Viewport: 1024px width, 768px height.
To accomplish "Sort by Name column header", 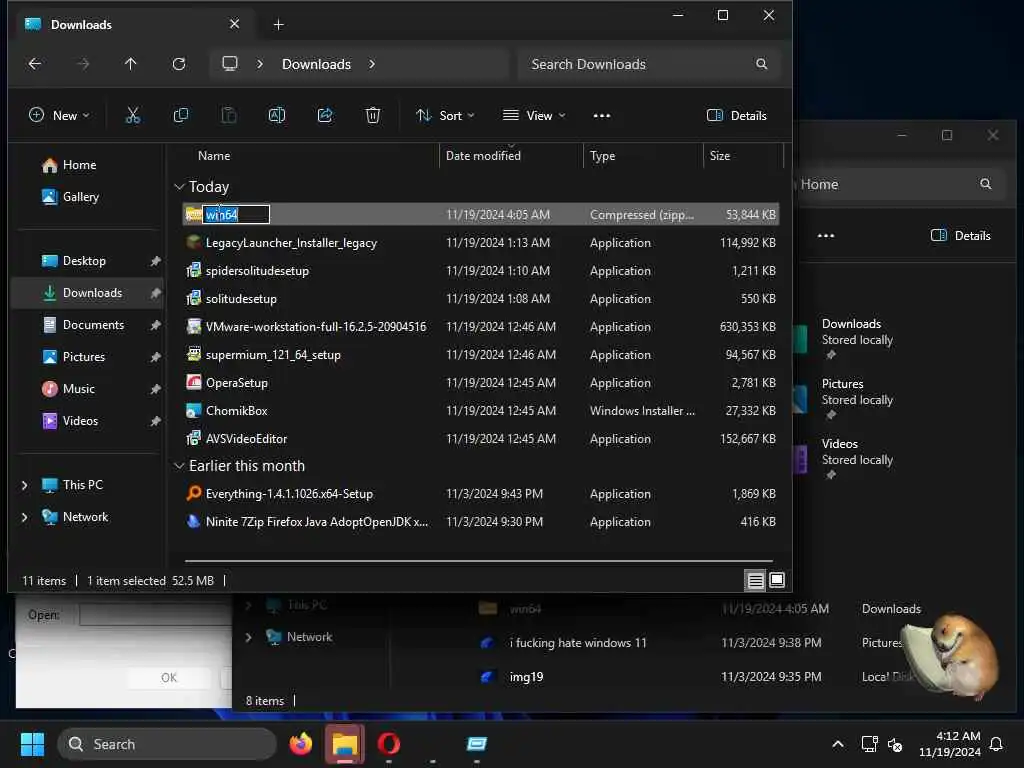I will (x=214, y=156).
